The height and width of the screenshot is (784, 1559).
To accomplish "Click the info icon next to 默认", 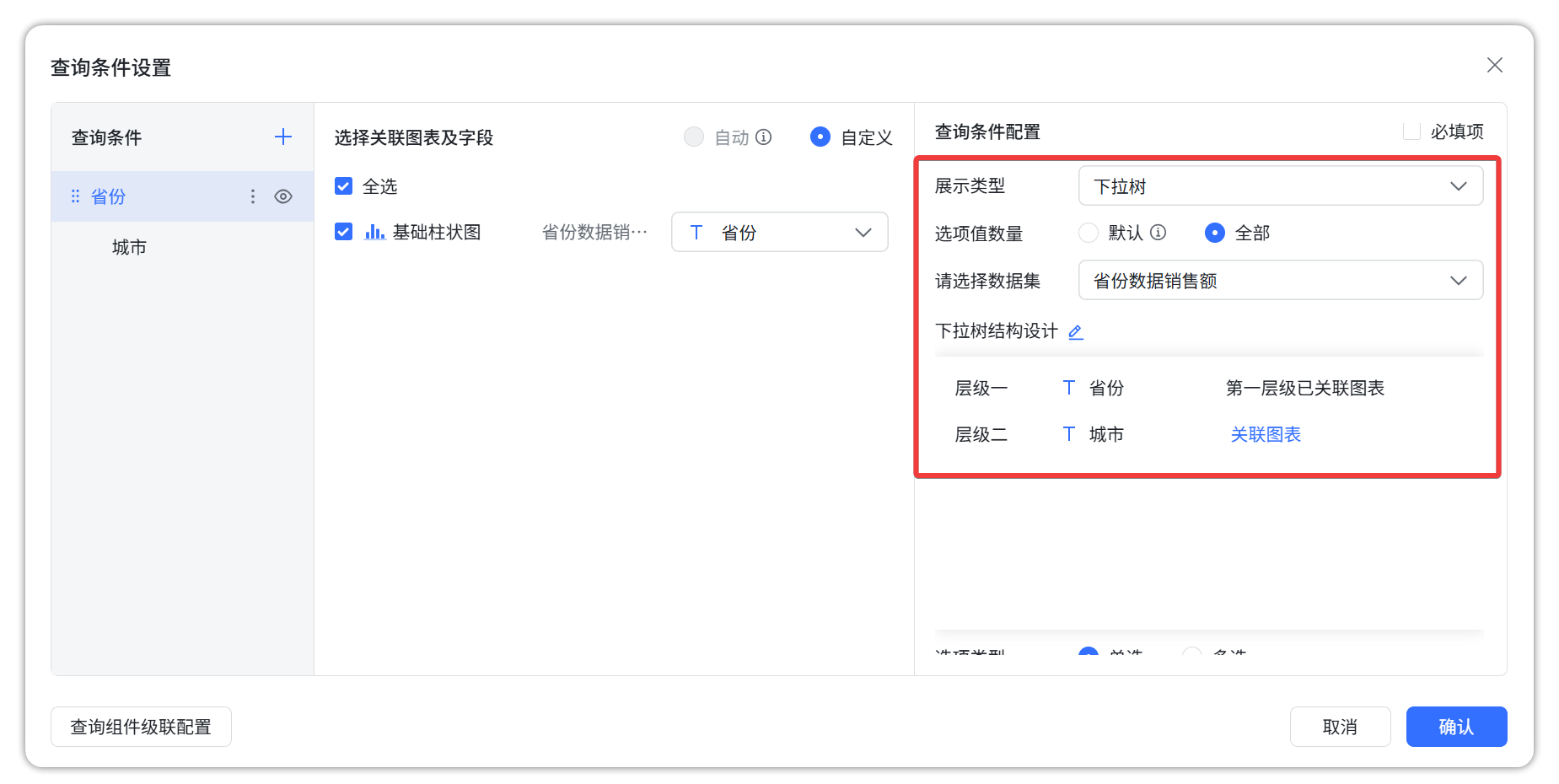I will tap(1158, 233).
